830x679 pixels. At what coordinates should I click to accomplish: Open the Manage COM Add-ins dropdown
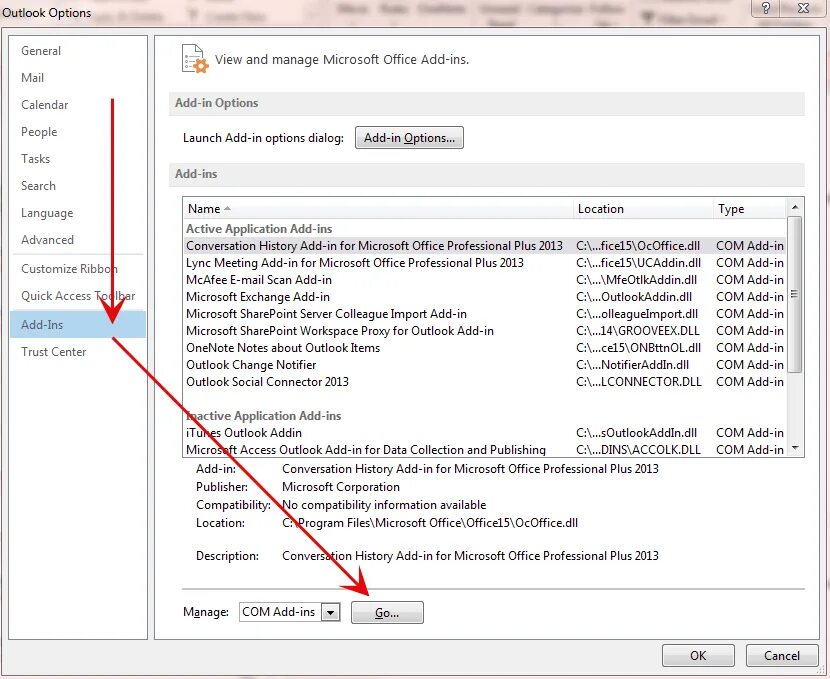coord(331,612)
